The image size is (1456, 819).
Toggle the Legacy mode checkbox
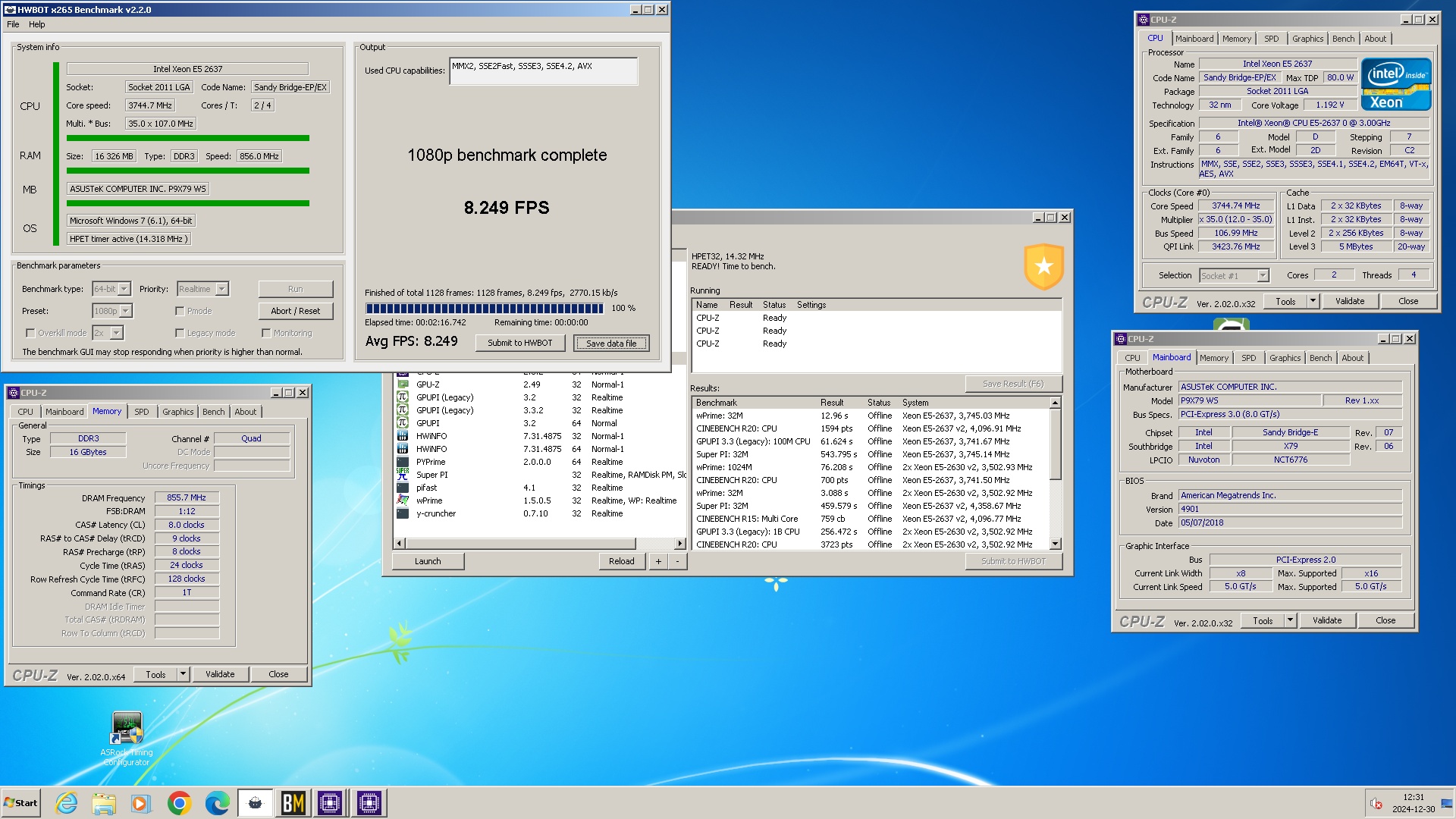pyautogui.click(x=180, y=333)
